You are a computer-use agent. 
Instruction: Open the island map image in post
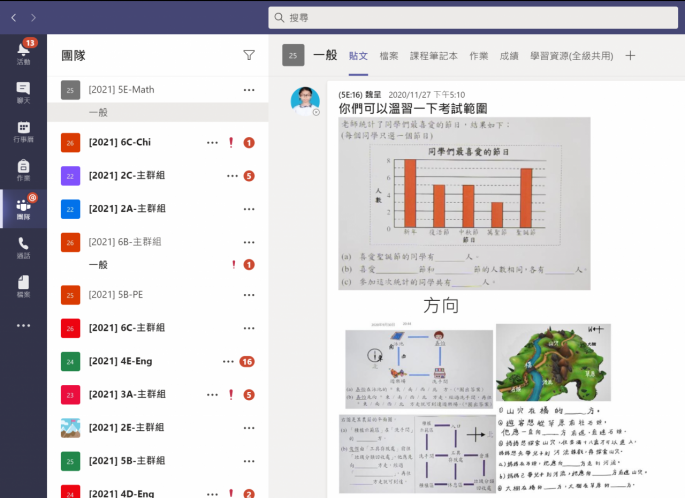[x=554, y=363]
